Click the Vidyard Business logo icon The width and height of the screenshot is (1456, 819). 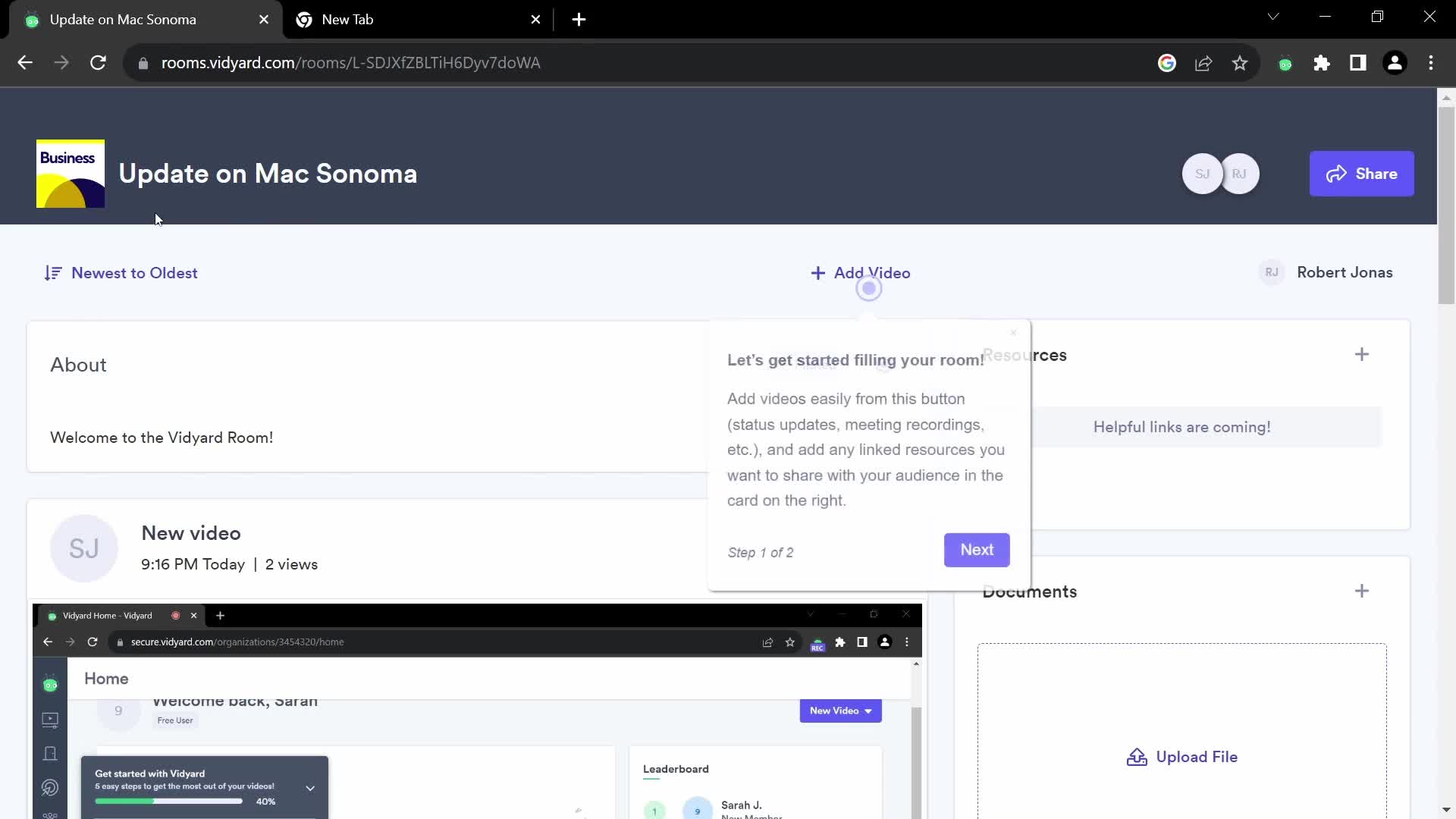coord(69,173)
